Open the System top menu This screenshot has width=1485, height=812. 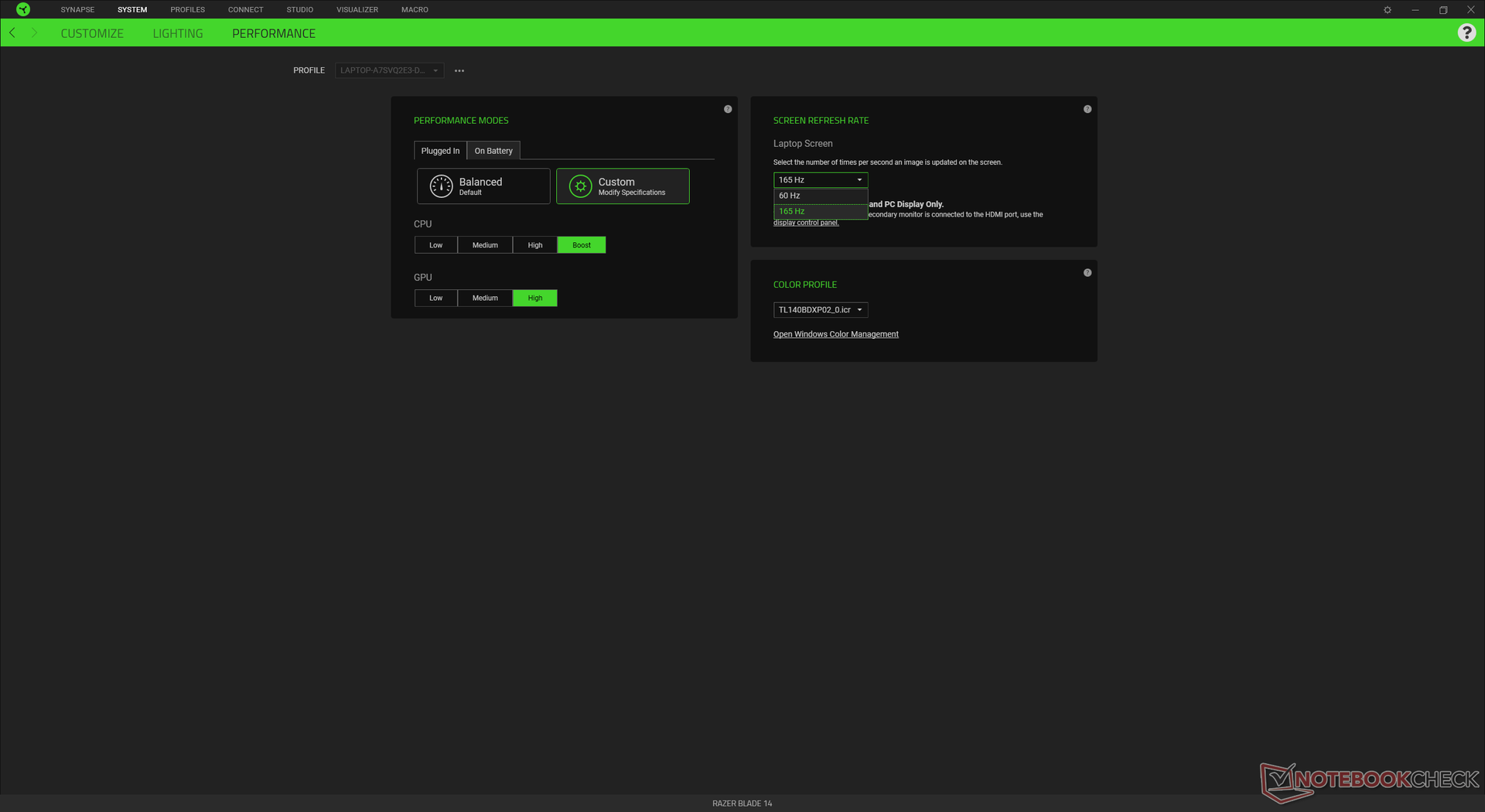tap(132, 10)
